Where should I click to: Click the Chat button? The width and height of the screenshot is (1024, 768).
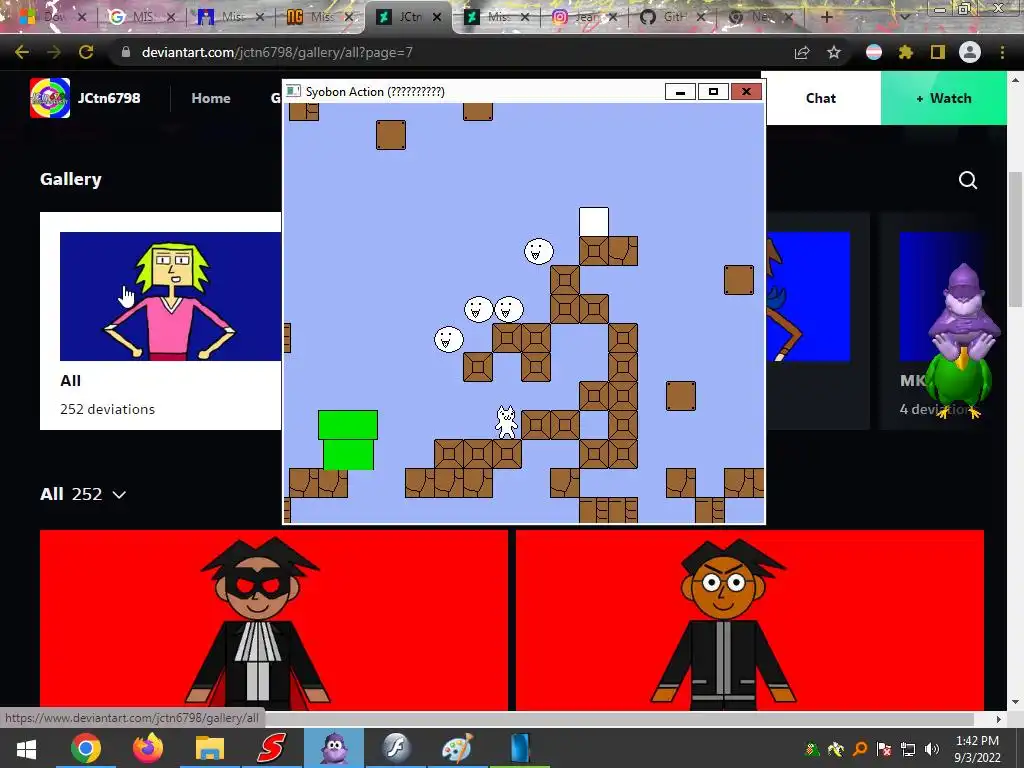click(821, 98)
